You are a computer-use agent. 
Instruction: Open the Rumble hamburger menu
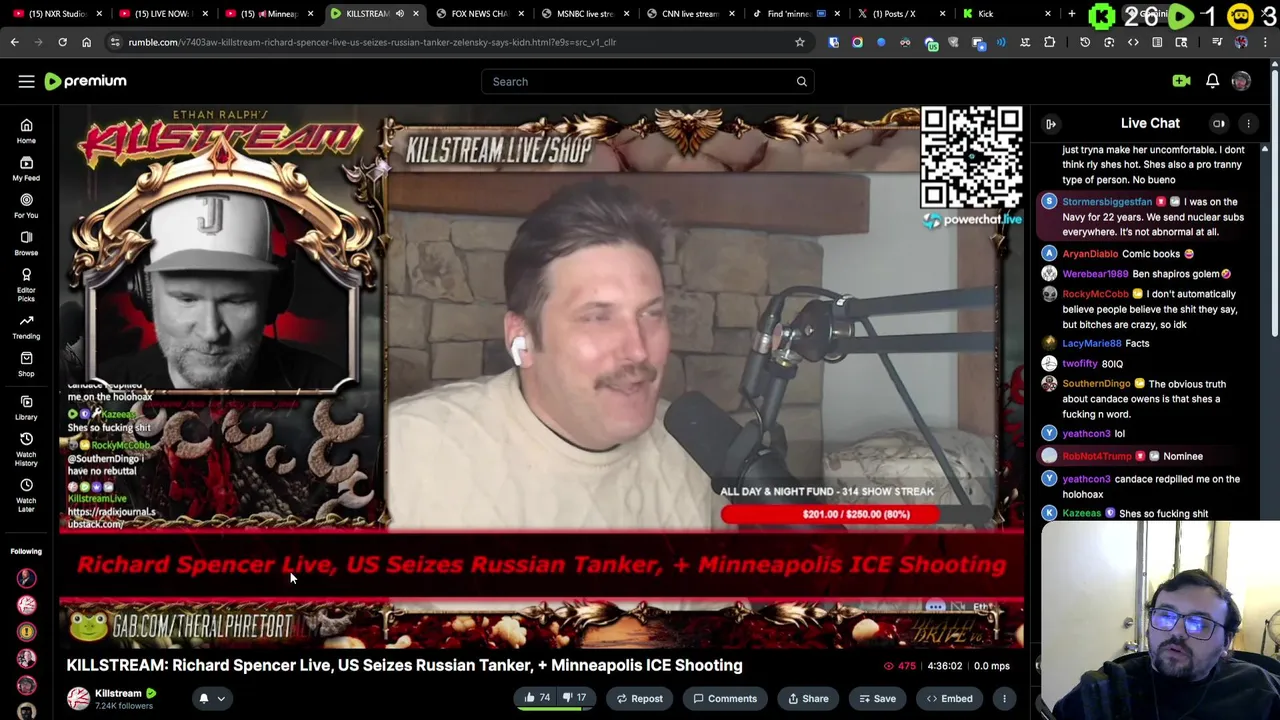pyautogui.click(x=26, y=81)
